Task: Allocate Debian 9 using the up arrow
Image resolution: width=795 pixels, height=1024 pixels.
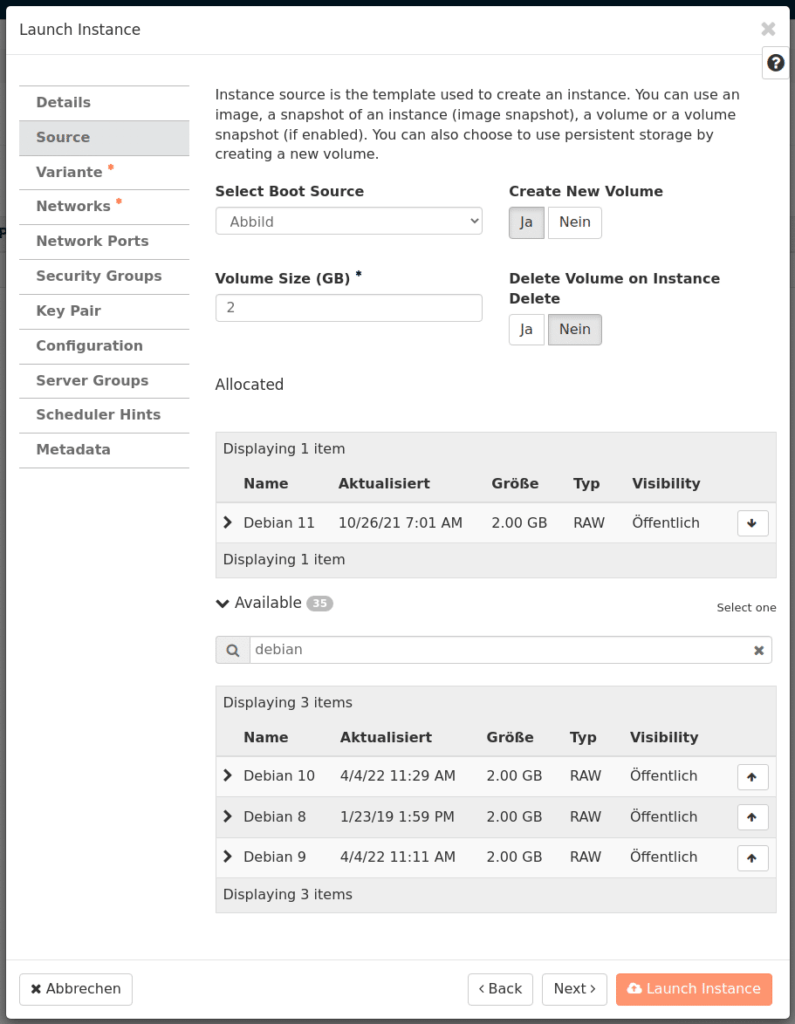Action: [752, 858]
